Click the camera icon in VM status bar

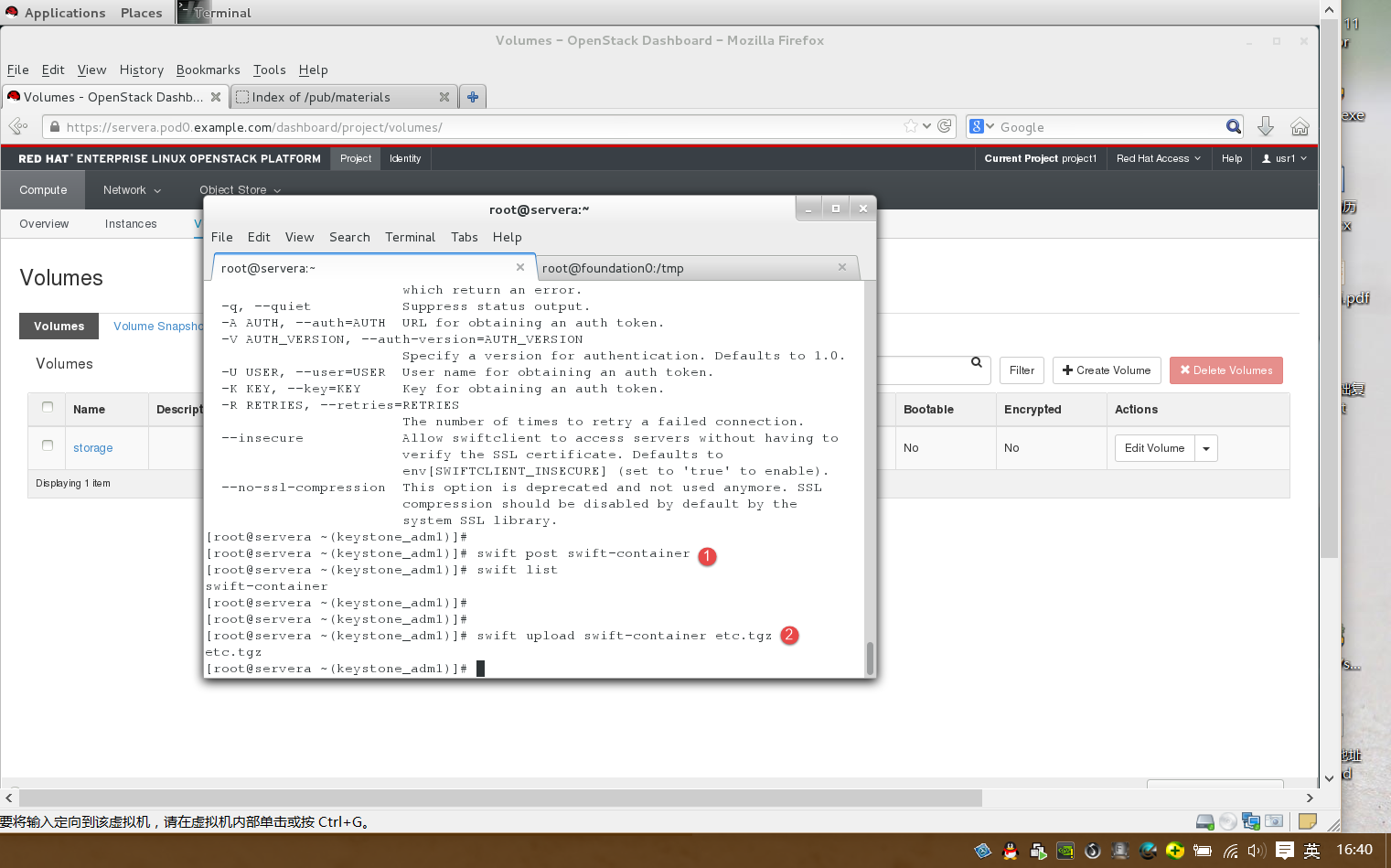tap(1274, 821)
